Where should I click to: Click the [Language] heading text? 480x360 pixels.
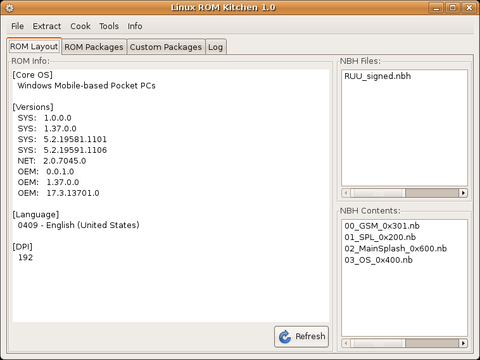(x=36, y=214)
